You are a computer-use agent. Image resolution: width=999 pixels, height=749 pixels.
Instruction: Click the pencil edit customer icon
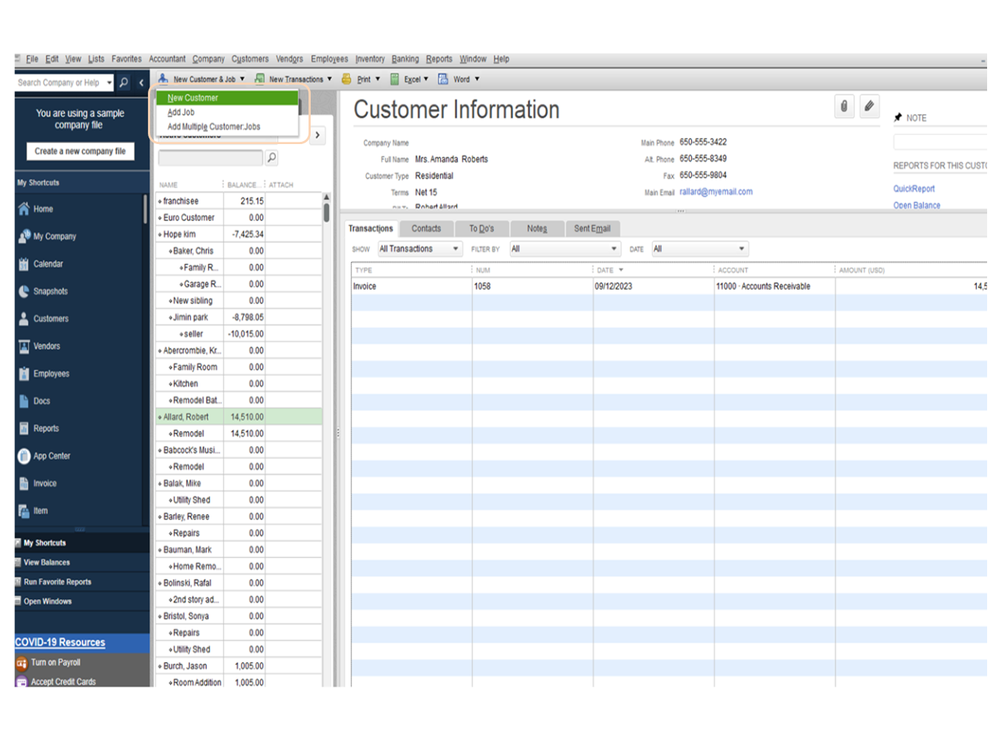tap(869, 106)
